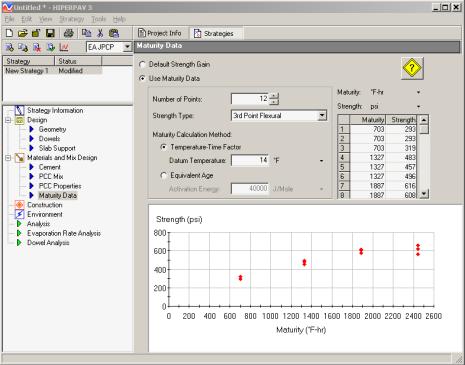Open the Edit menu
This screenshot has height=365, width=465.
(x=26, y=19)
